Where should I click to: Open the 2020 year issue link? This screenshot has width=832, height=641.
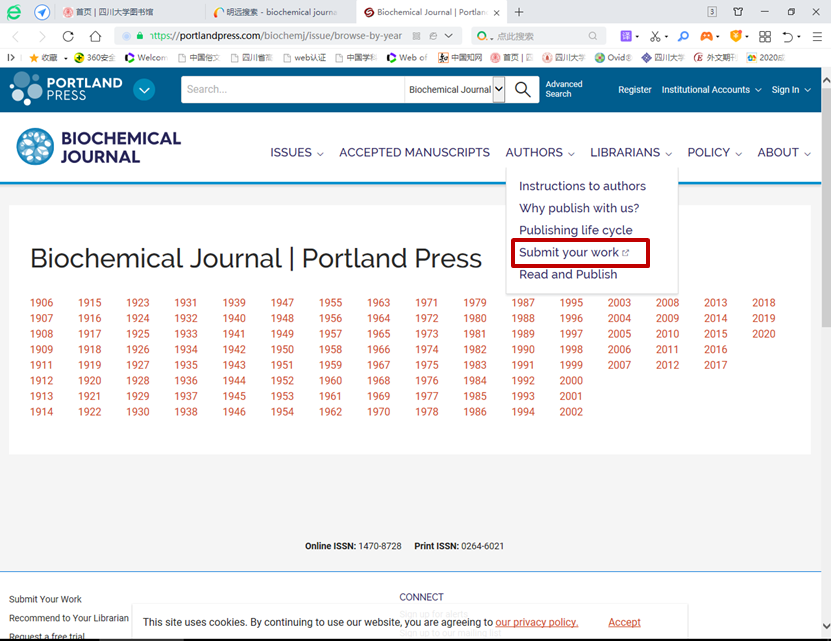tap(764, 334)
